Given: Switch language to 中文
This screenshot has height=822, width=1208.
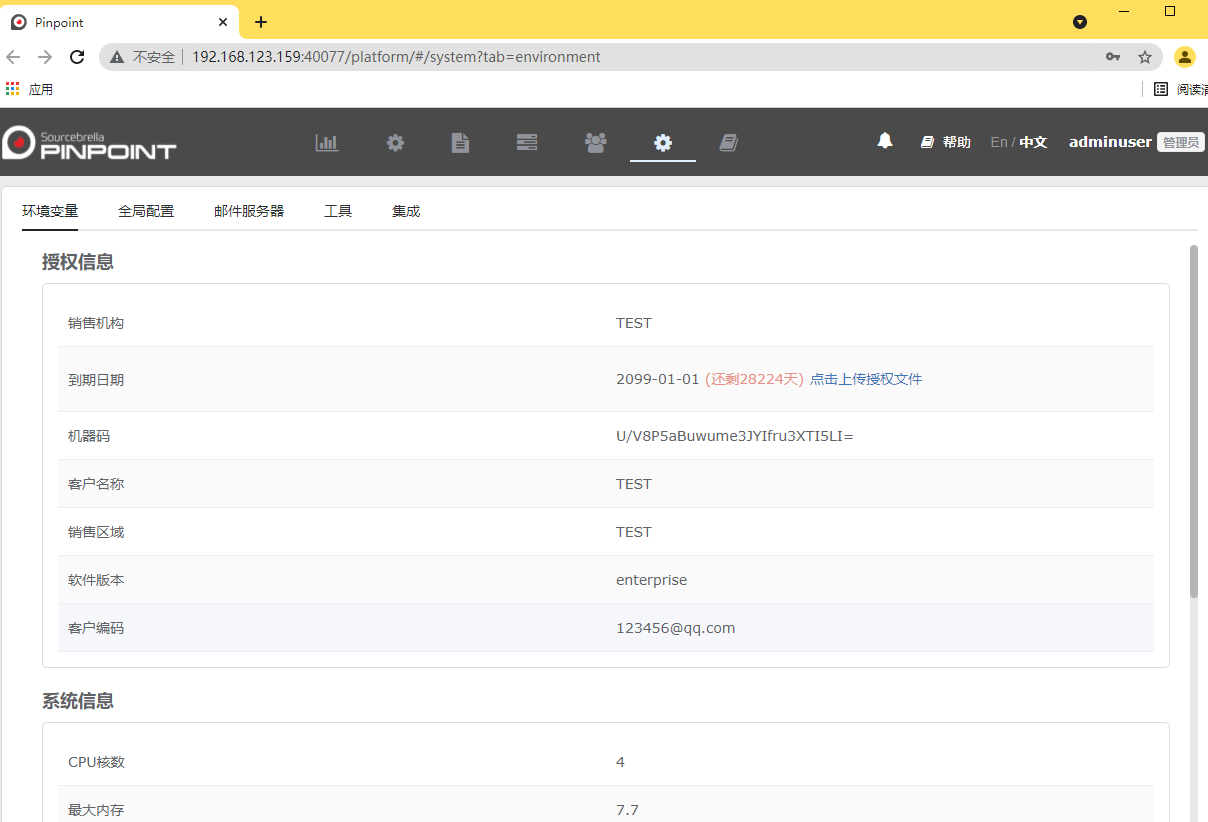Looking at the screenshot, I should (x=1033, y=142).
